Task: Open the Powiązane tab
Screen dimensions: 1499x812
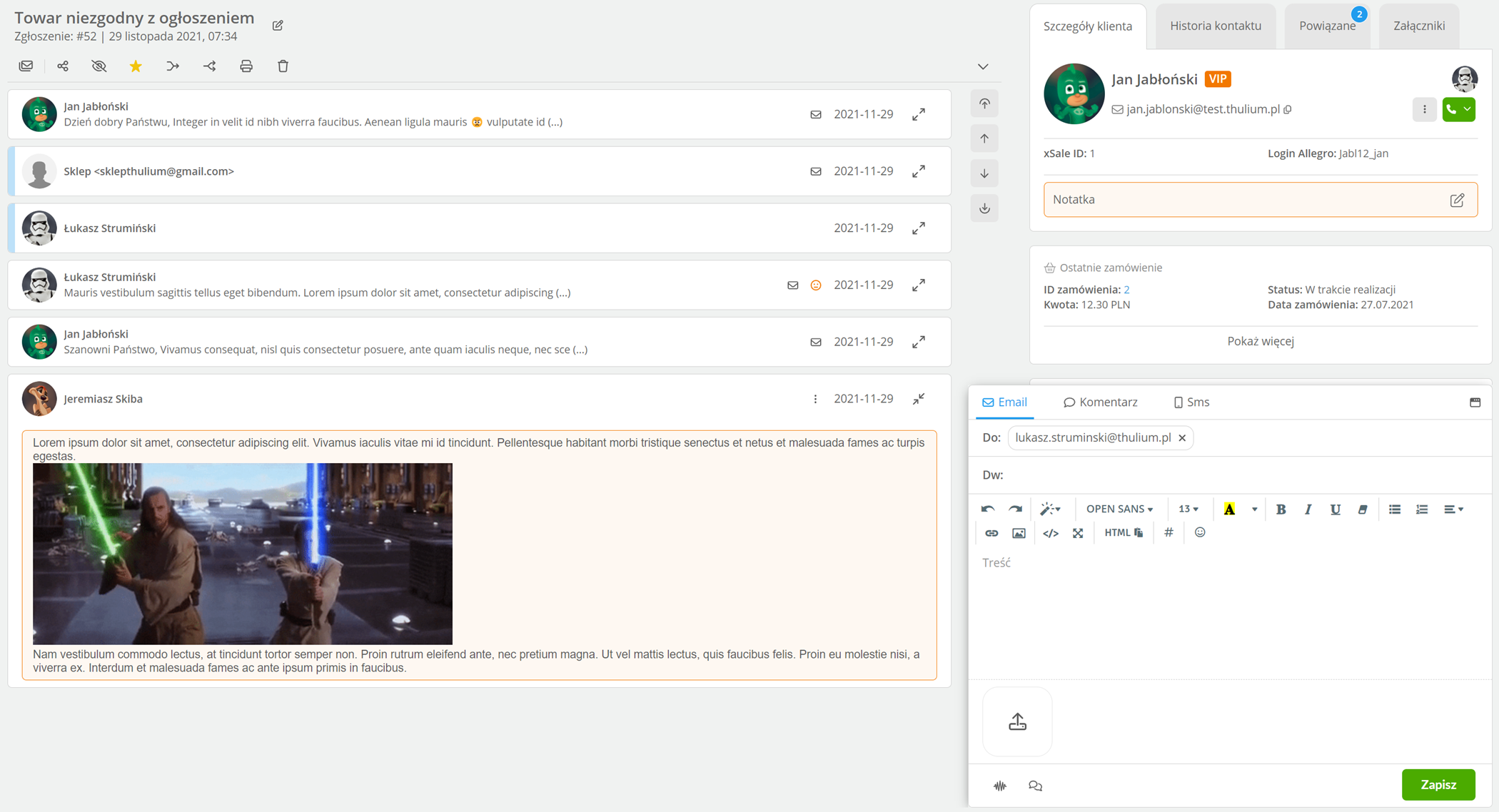Action: click(1328, 26)
